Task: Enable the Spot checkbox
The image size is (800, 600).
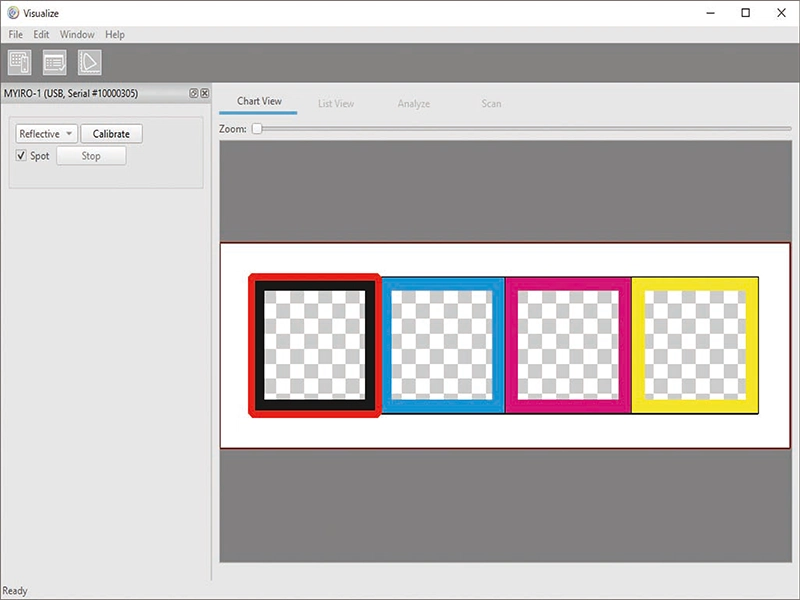Action: pyautogui.click(x=22, y=155)
